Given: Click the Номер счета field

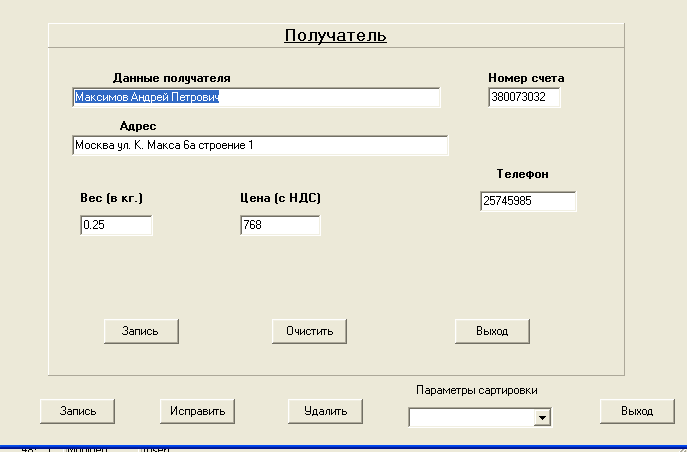Looking at the screenshot, I should [x=524, y=97].
